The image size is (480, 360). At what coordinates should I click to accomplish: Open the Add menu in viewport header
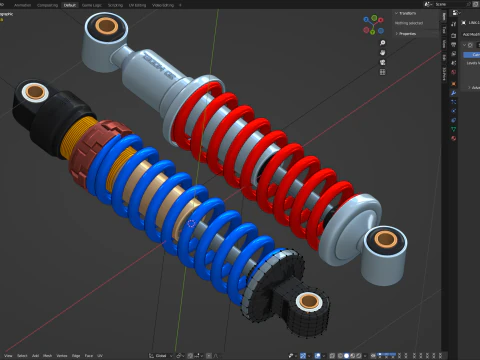[x=35, y=356]
